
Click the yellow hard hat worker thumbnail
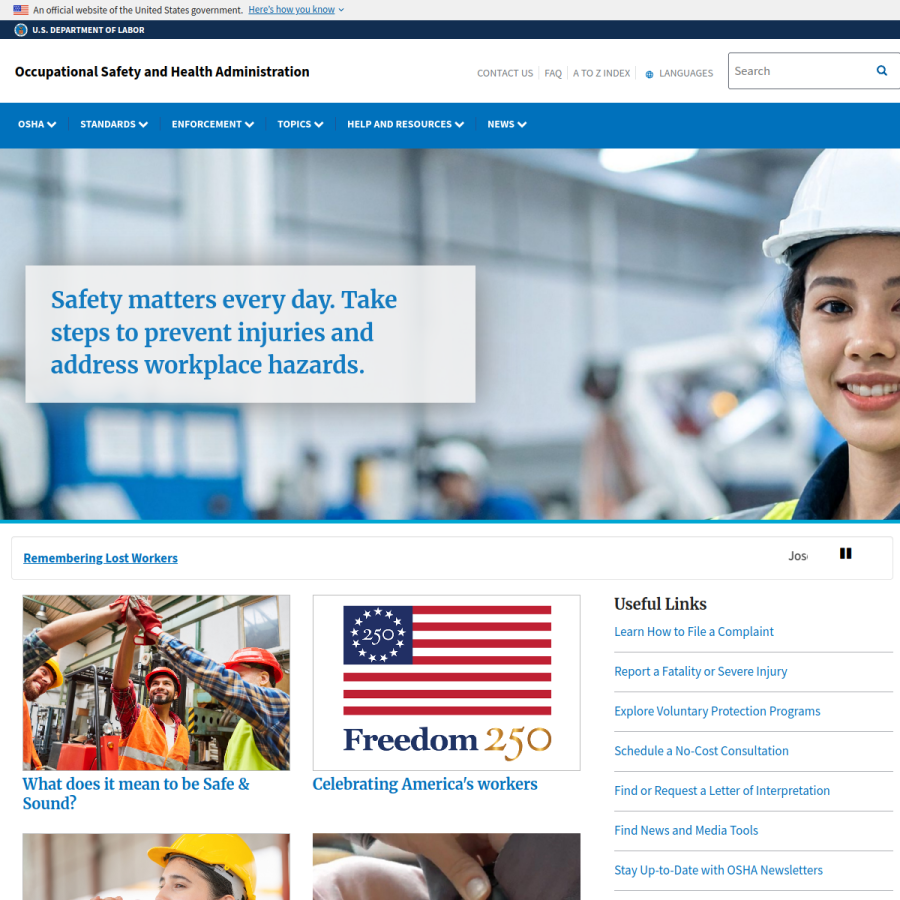pyautogui.click(x=156, y=867)
